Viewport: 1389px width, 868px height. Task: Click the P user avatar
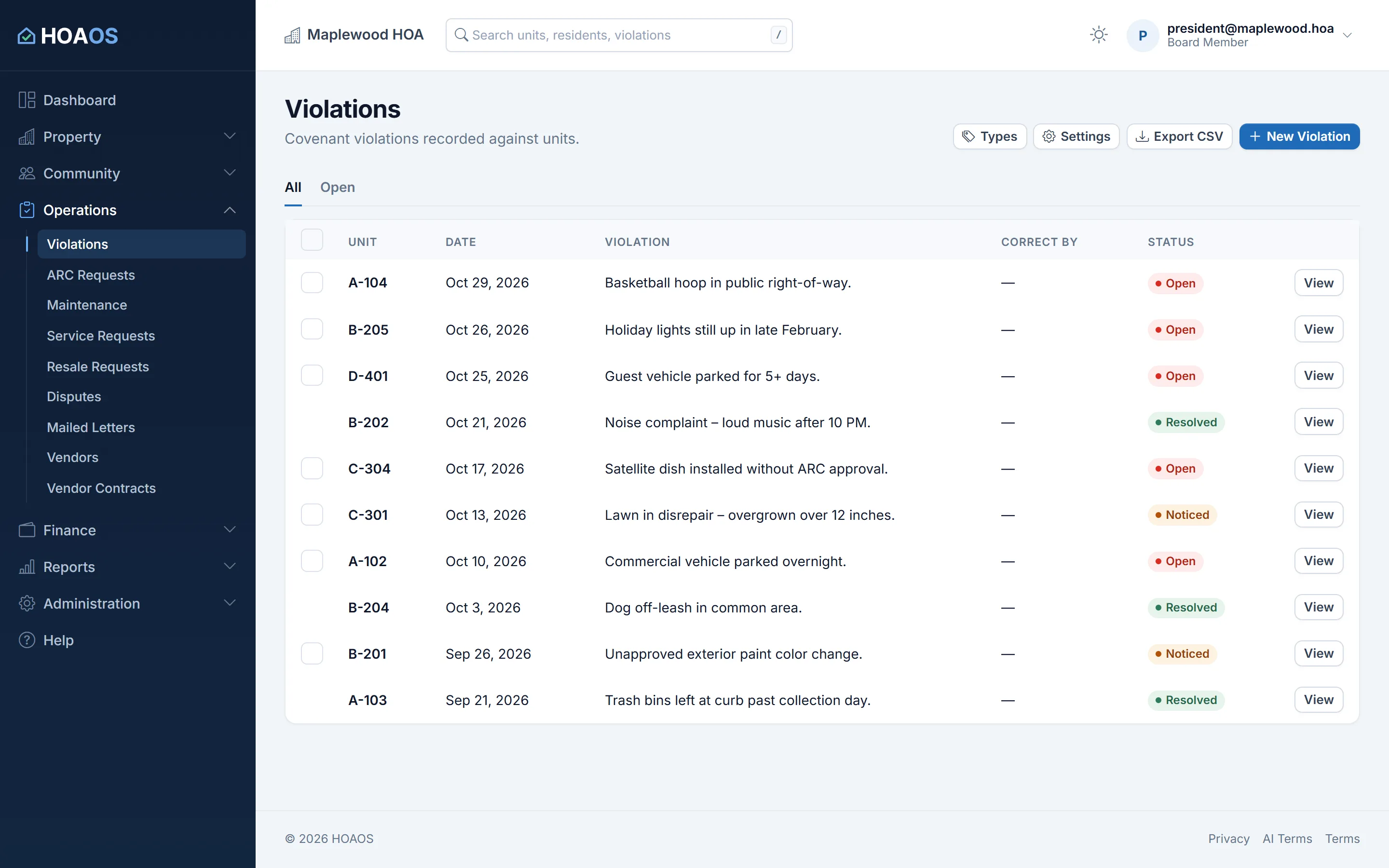1143,36
